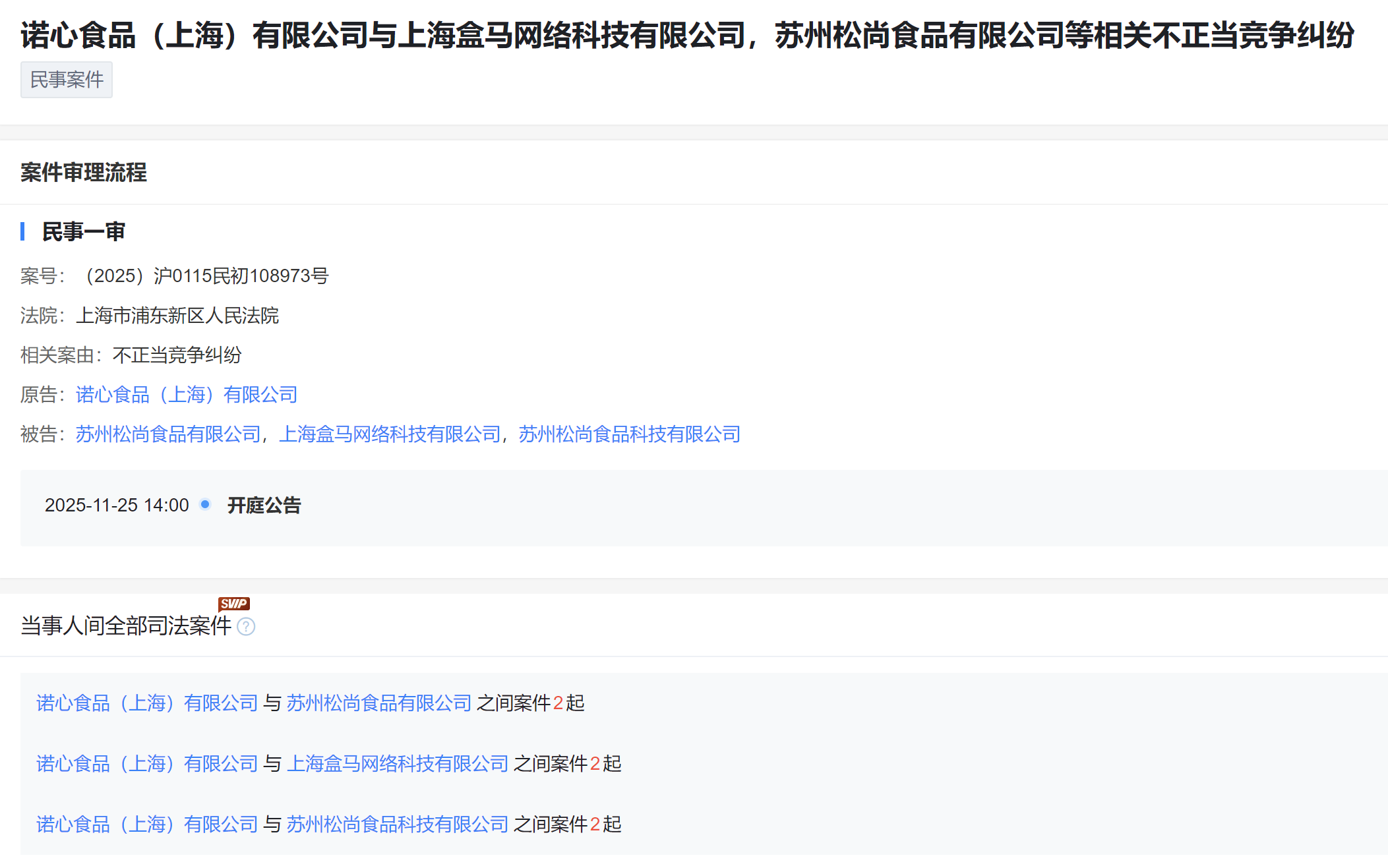This screenshot has width=1388, height=868.
Task: Click the case cause 不正当竞争纠纷 in 相关案由 row
Action: coord(177,355)
